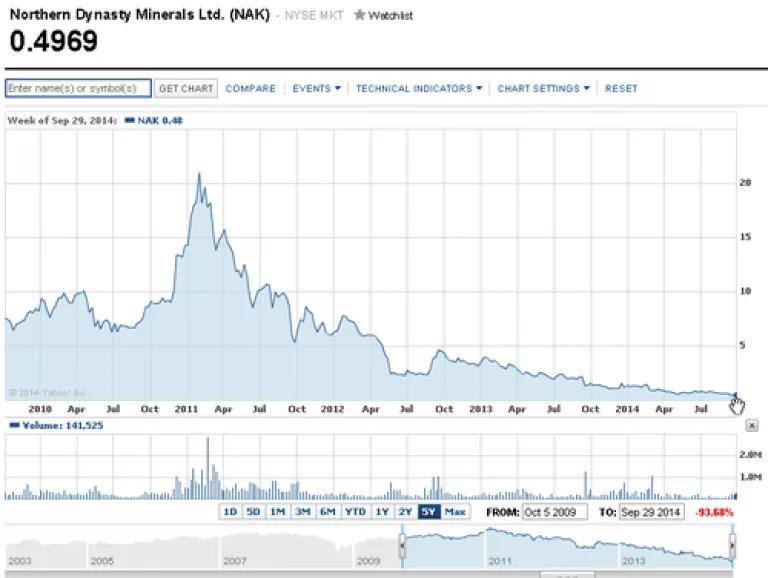Open the COMPARE option
This screenshot has width=768, height=578.
point(250,89)
